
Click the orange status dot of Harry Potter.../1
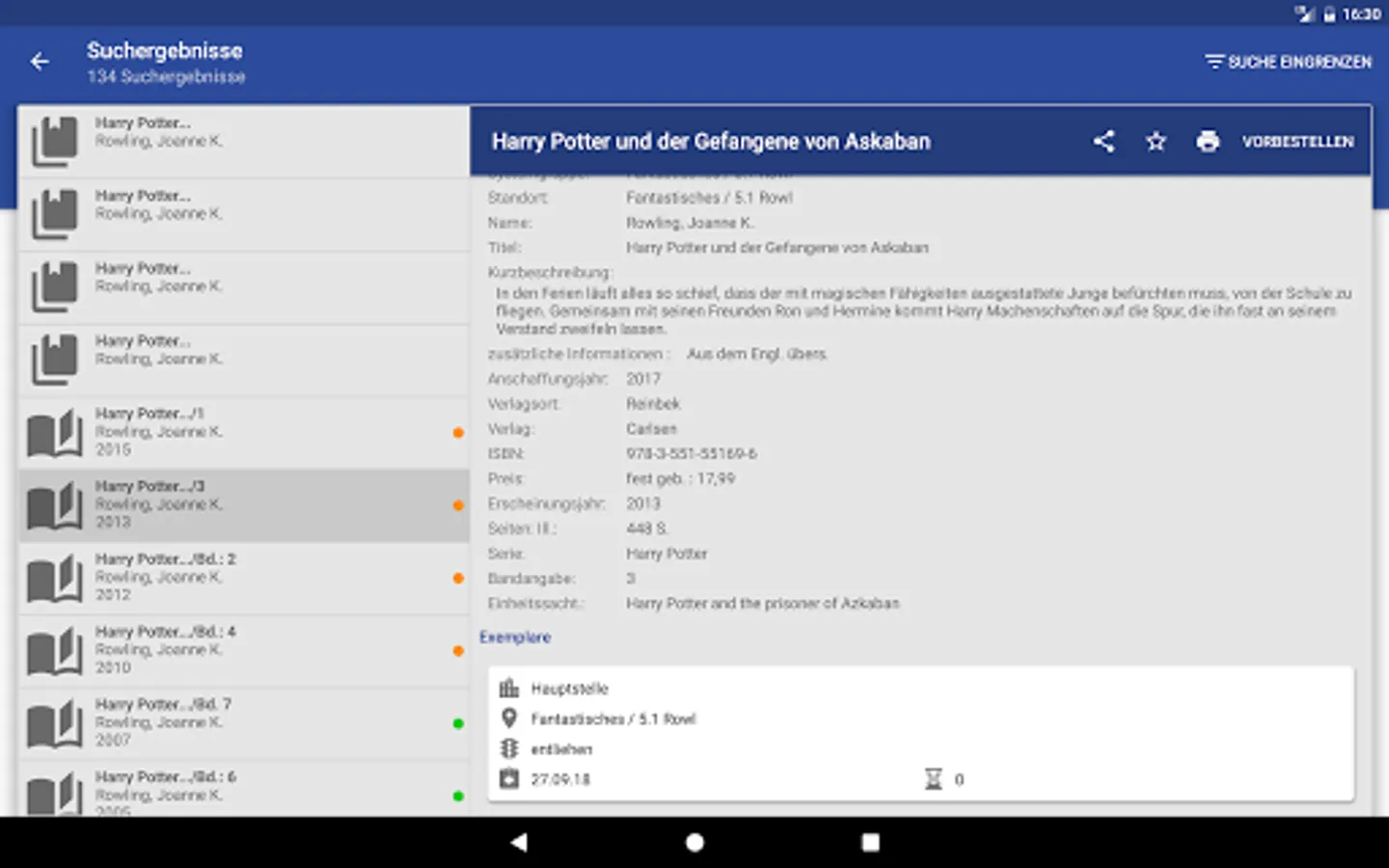tap(458, 433)
